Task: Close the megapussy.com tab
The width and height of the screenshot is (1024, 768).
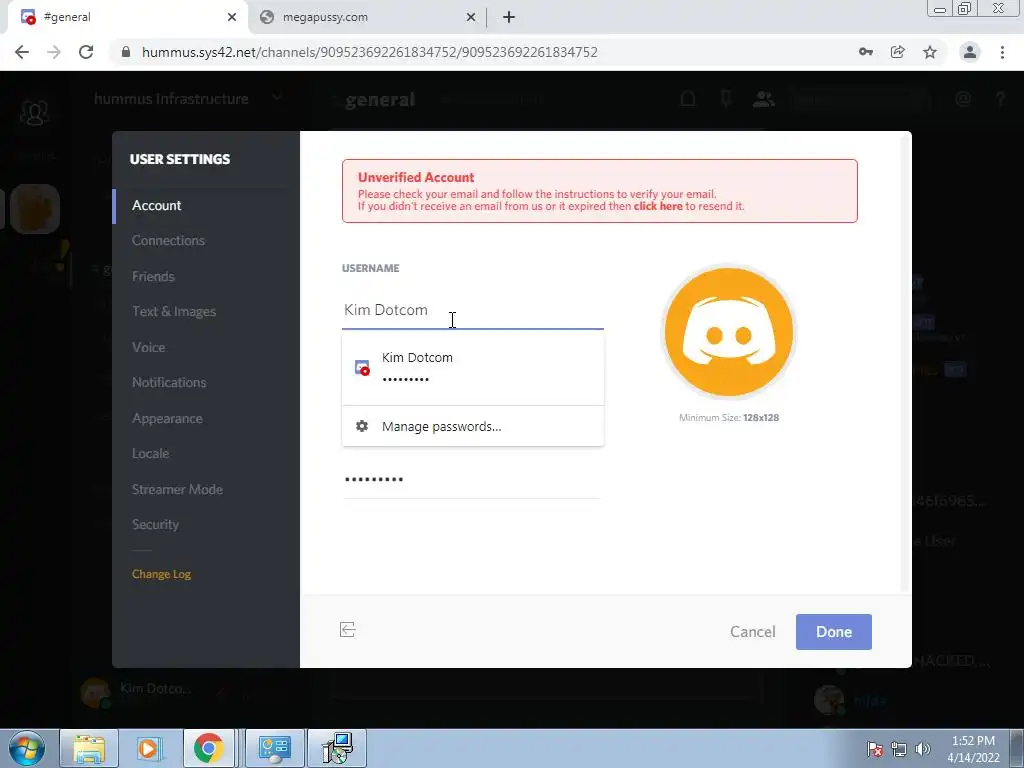Action: coord(470,17)
